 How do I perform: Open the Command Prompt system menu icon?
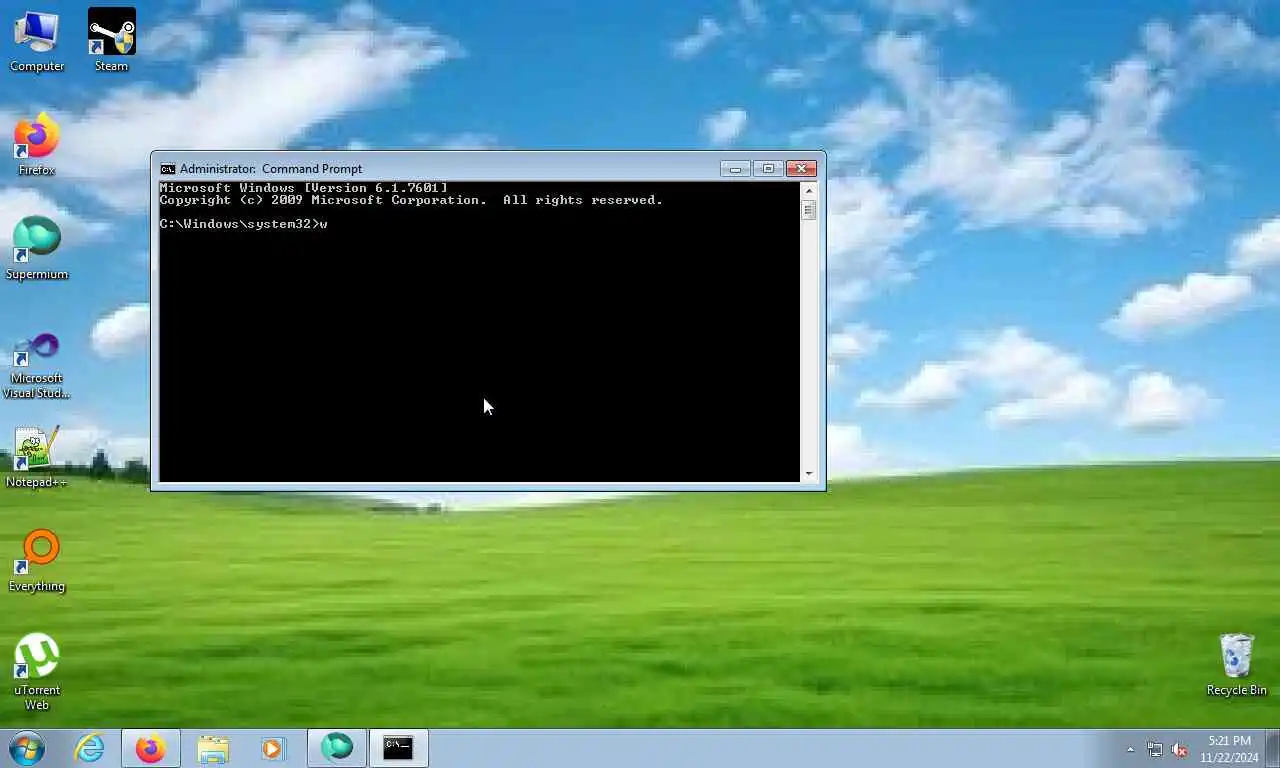tap(168, 169)
